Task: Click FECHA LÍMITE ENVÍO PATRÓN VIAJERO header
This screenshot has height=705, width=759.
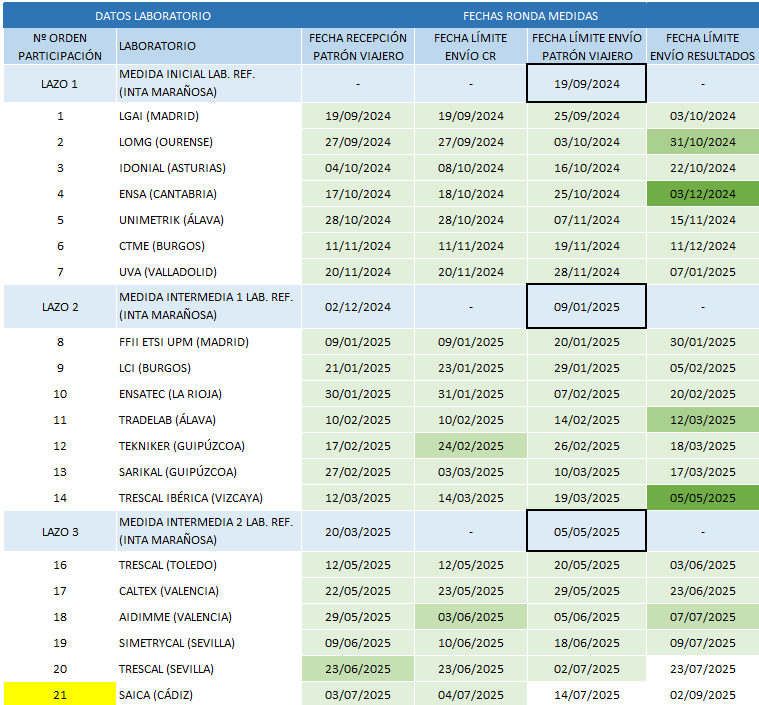Action: click(587, 46)
